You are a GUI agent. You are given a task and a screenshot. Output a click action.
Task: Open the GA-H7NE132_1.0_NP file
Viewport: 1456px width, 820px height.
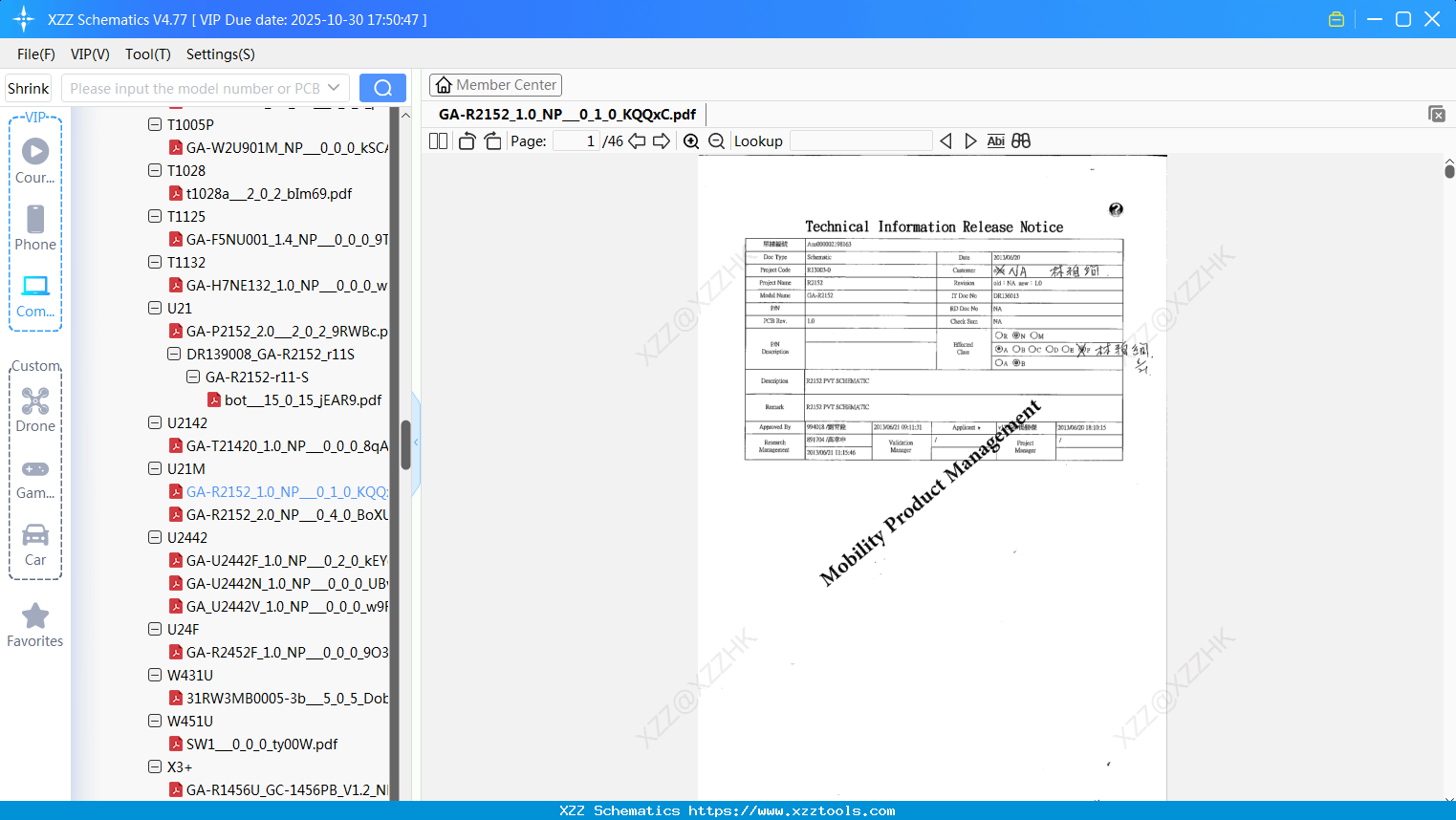287,285
